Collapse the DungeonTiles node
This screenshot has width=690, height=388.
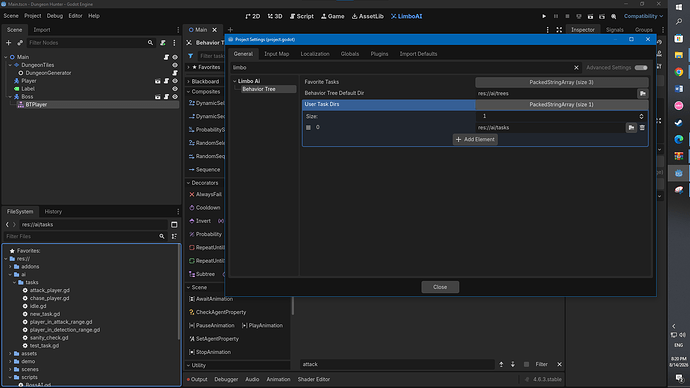tap(10, 65)
